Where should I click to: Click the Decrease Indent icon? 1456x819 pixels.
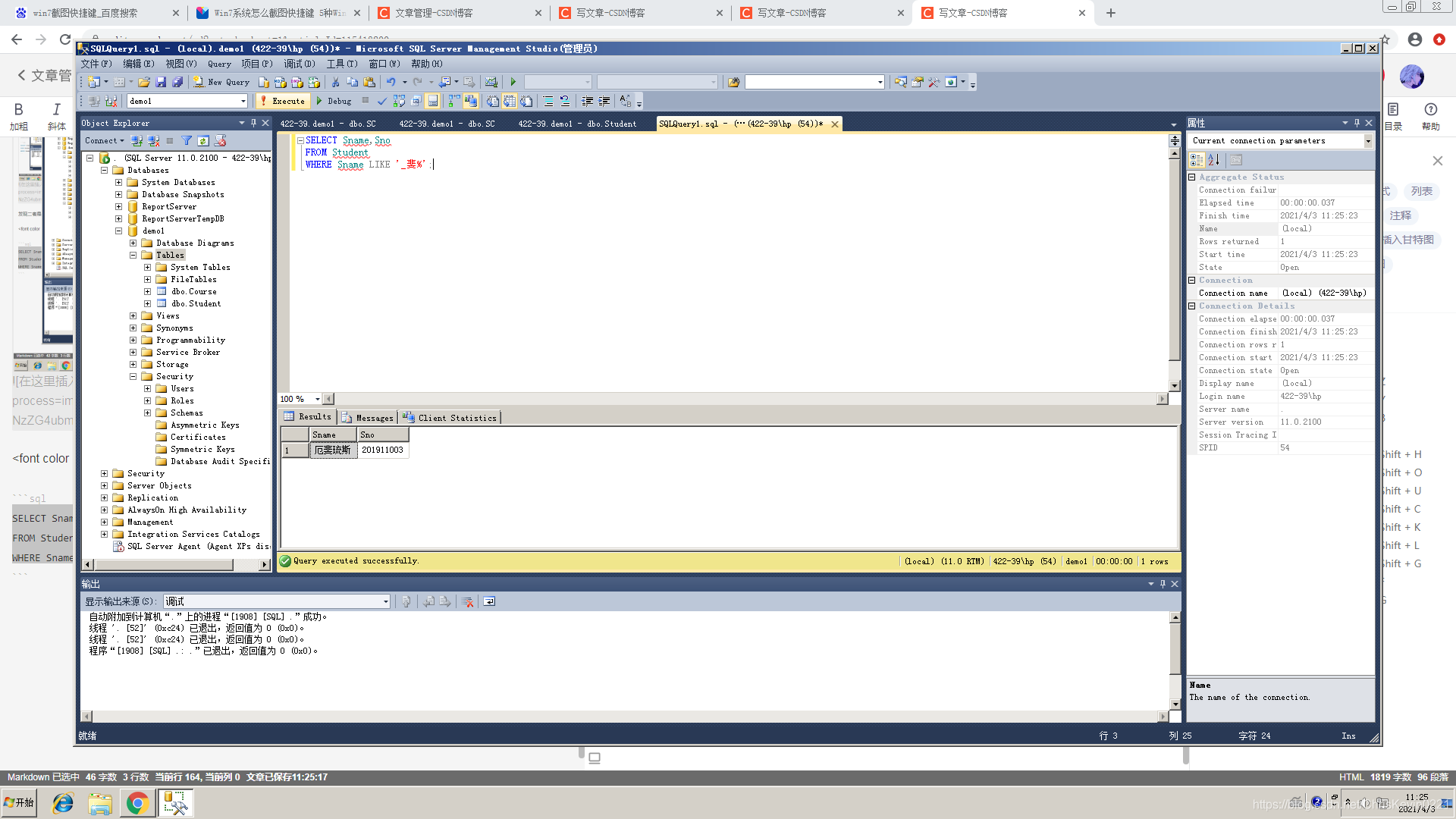coord(587,101)
